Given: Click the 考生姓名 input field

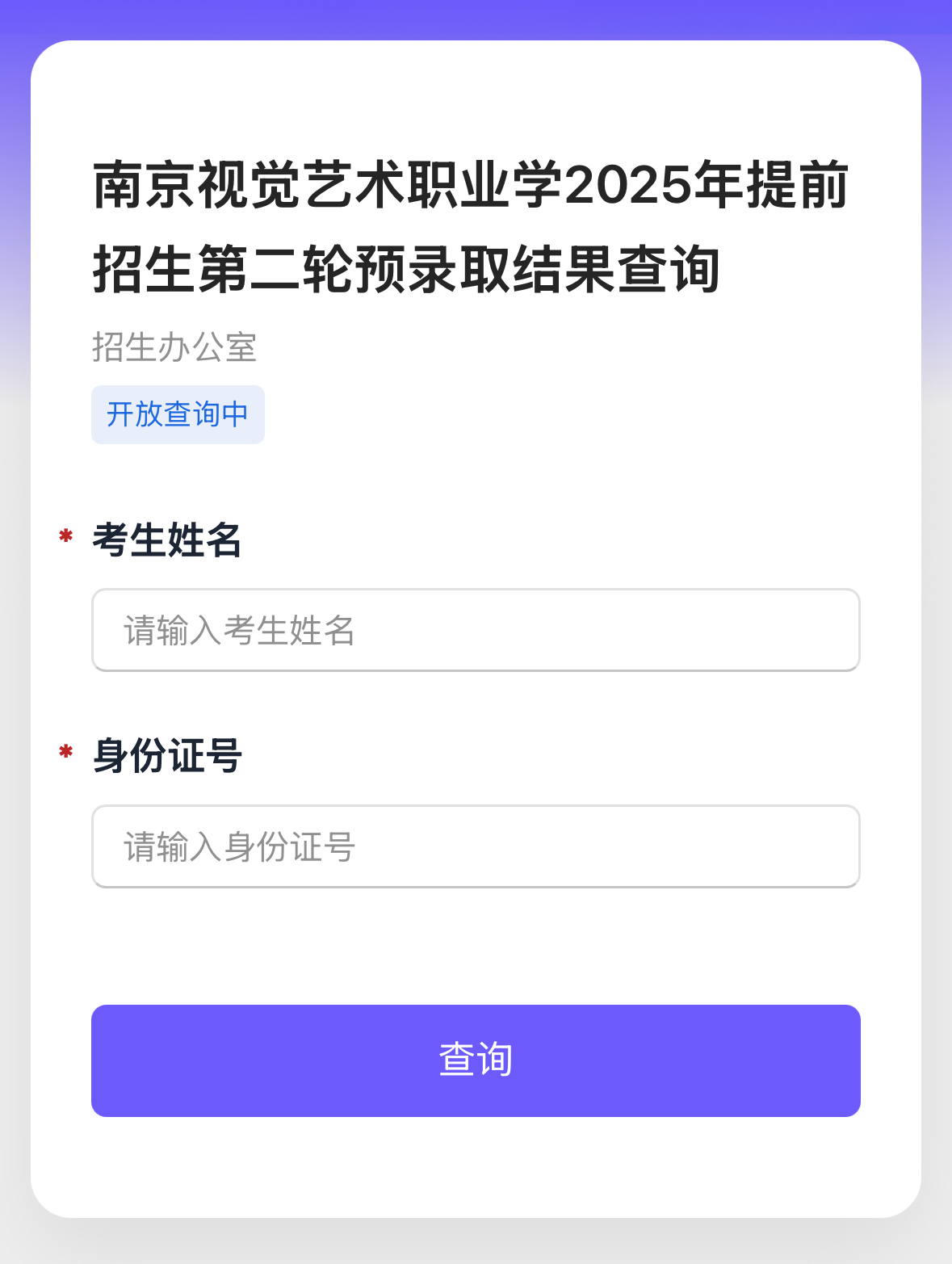Looking at the screenshot, I should (476, 630).
